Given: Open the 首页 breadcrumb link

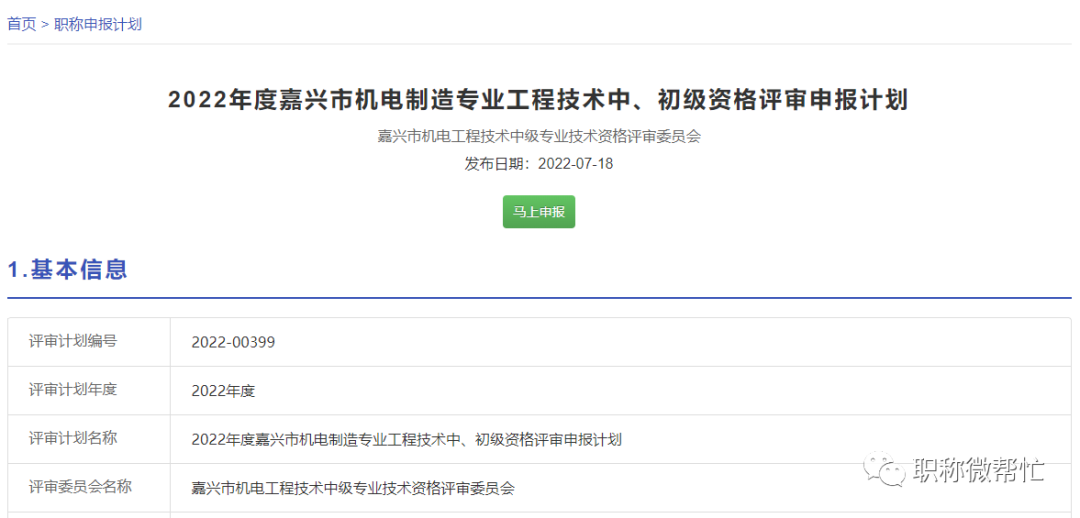Looking at the screenshot, I should [21, 24].
